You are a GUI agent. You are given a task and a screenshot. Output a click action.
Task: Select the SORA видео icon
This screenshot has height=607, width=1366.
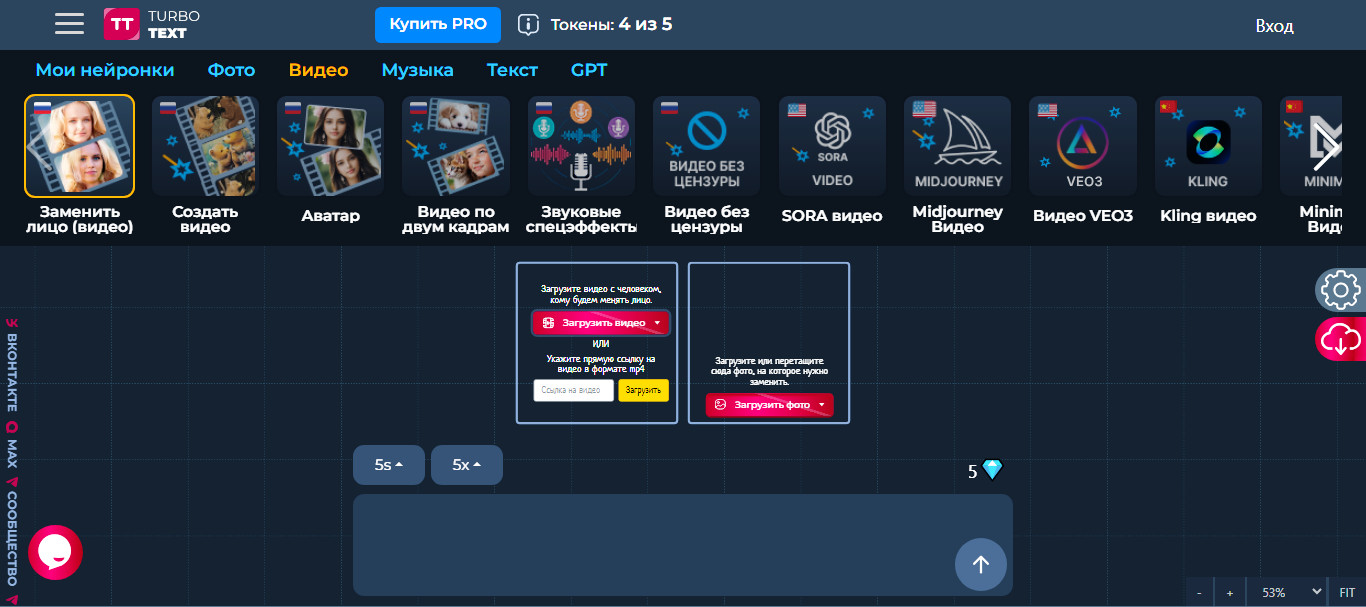(832, 146)
